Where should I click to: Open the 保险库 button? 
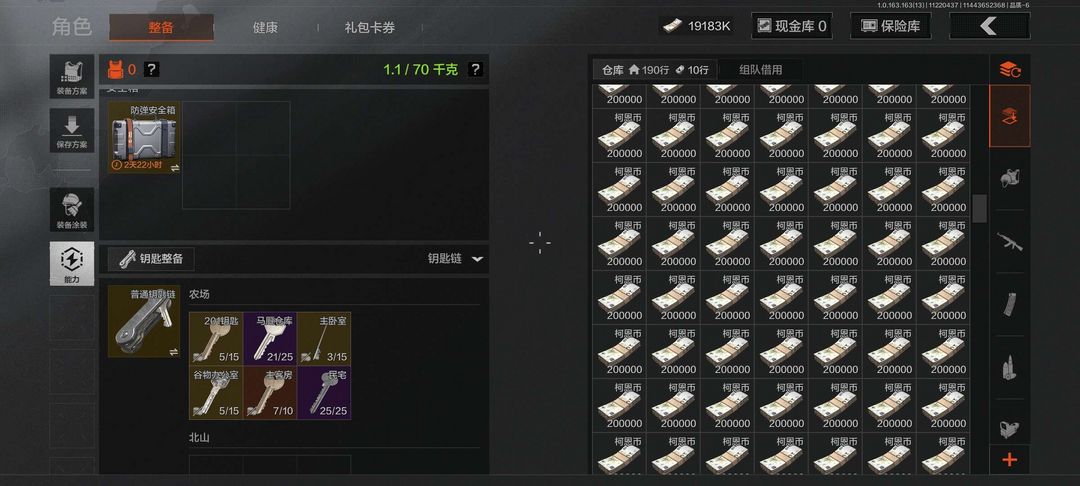(890, 26)
